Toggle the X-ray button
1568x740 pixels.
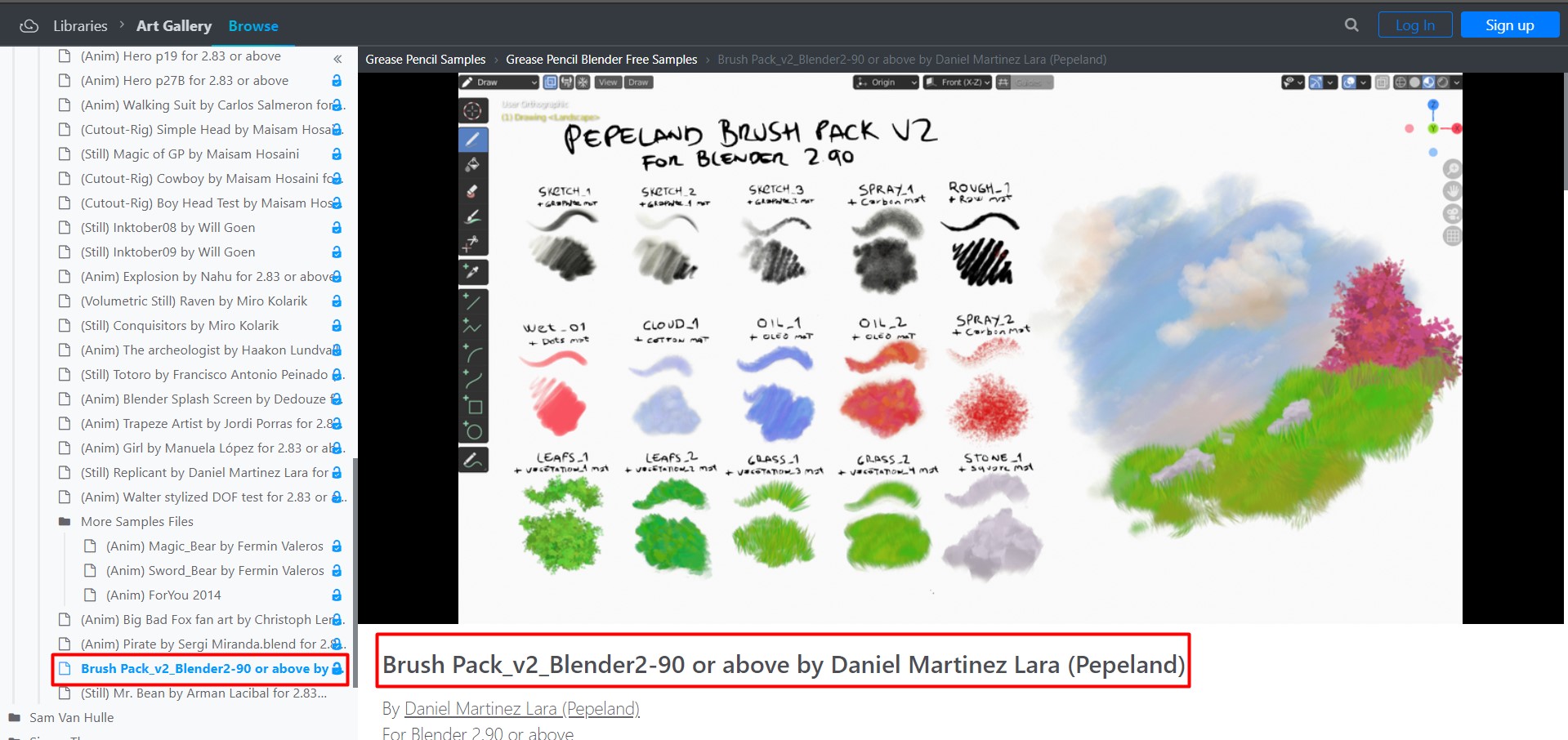tap(1383, 82)
